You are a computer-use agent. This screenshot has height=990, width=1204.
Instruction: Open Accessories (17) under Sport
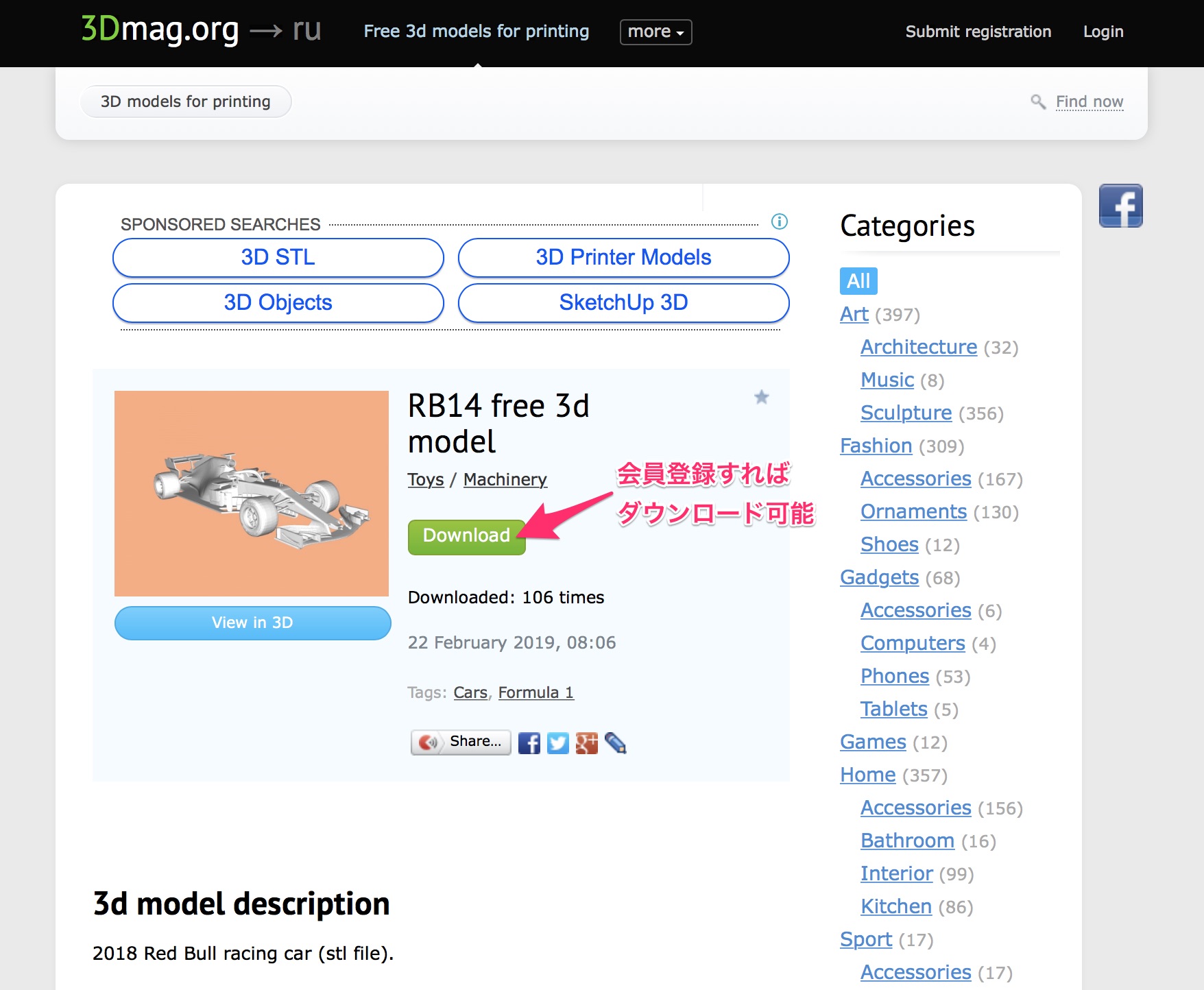tap(916, 972)
